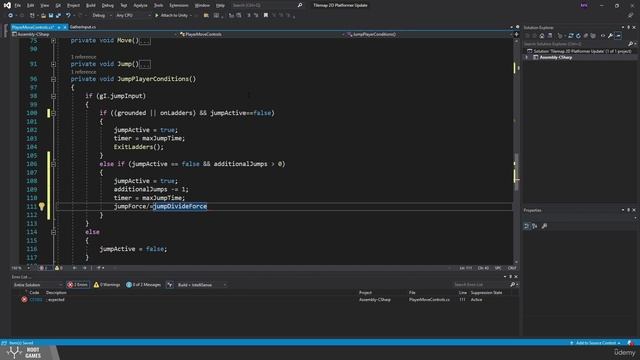Click the Alphabetical sort icon in Properties
Image resolution: width=640 pixels, height=360 pixels.
[534, 226]
